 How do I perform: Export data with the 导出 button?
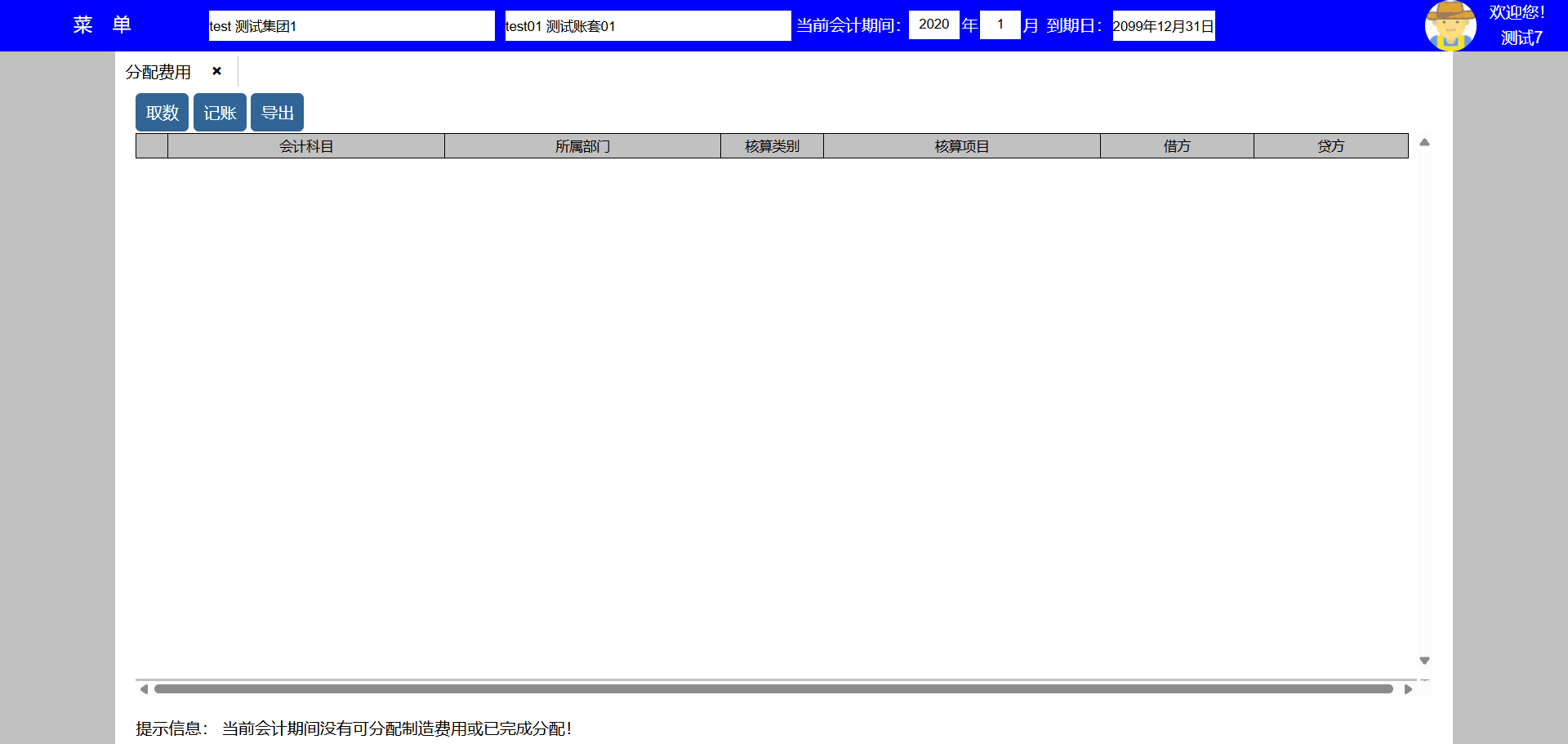(277, 113)
